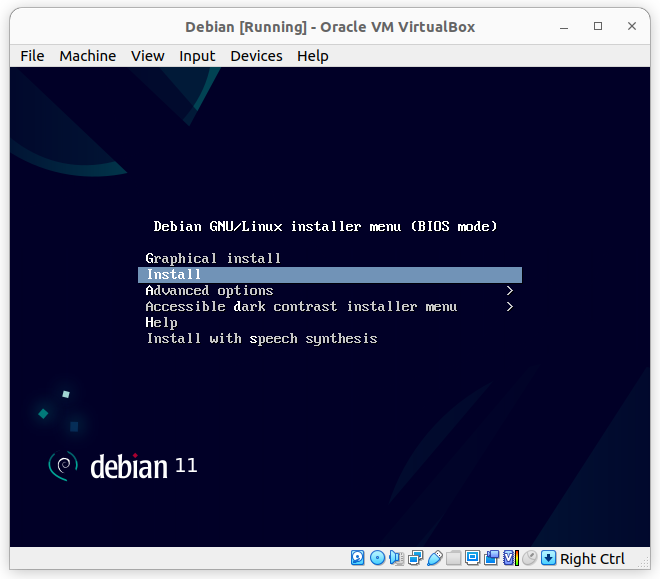Click the shared folders status icon
Image resolution: width=660 pixels, height=579 pixels.
tap(453, 558)
